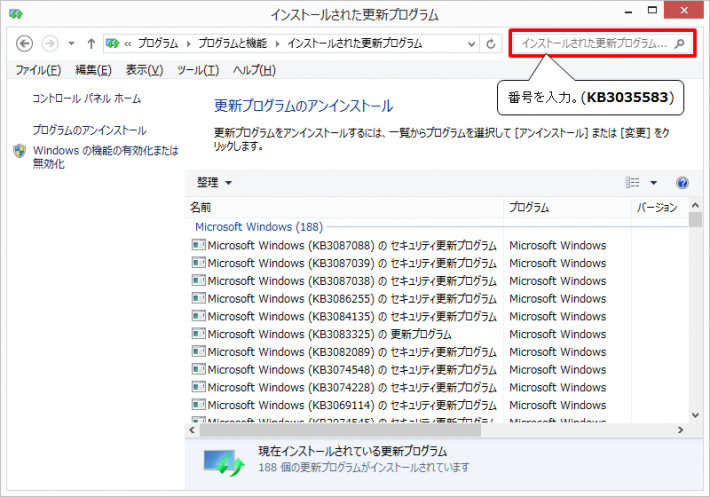The height and width of the screenshot is (497, 710).
Task: Sort by プログラム column header
Action: [567, 207]
